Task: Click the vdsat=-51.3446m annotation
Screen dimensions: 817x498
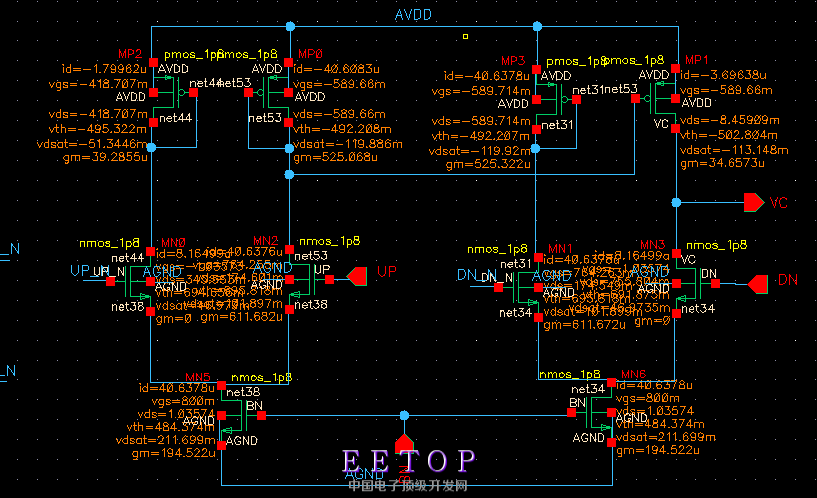Action: (x=92, y=143)
